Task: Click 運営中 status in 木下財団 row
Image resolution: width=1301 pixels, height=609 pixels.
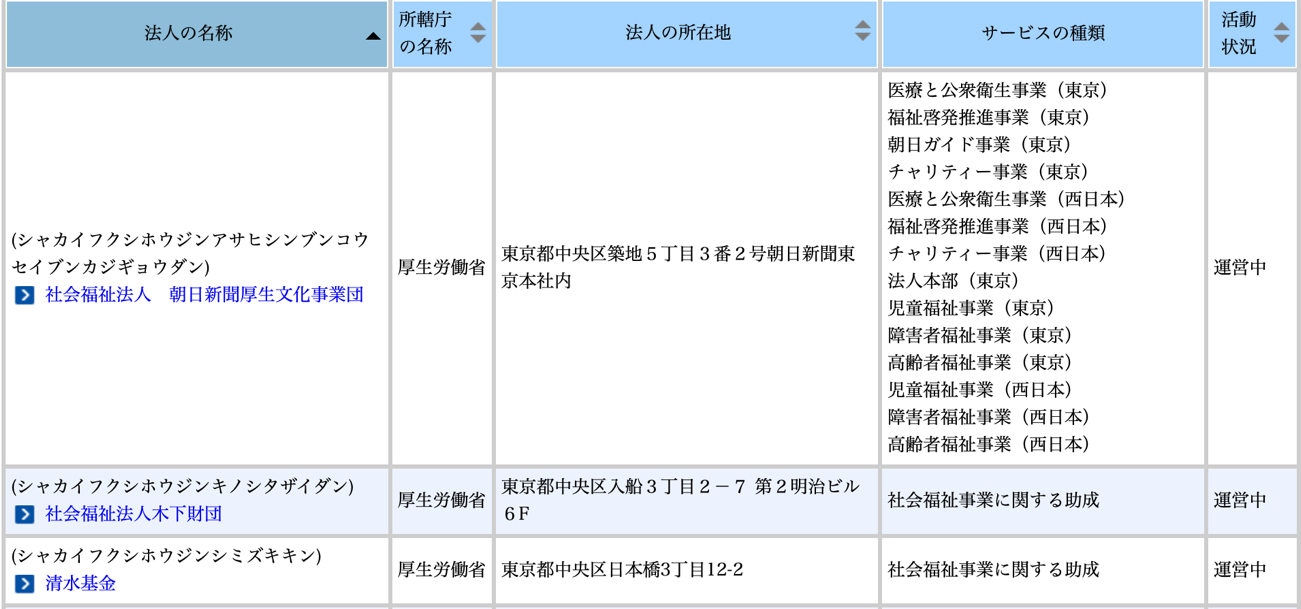Action: (x=1240, y=500)
